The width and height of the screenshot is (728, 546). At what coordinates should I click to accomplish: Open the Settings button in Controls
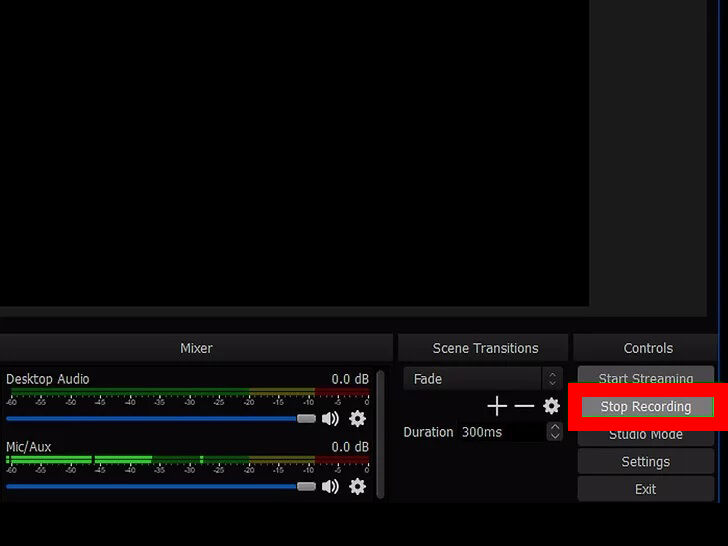pos(645,462)
